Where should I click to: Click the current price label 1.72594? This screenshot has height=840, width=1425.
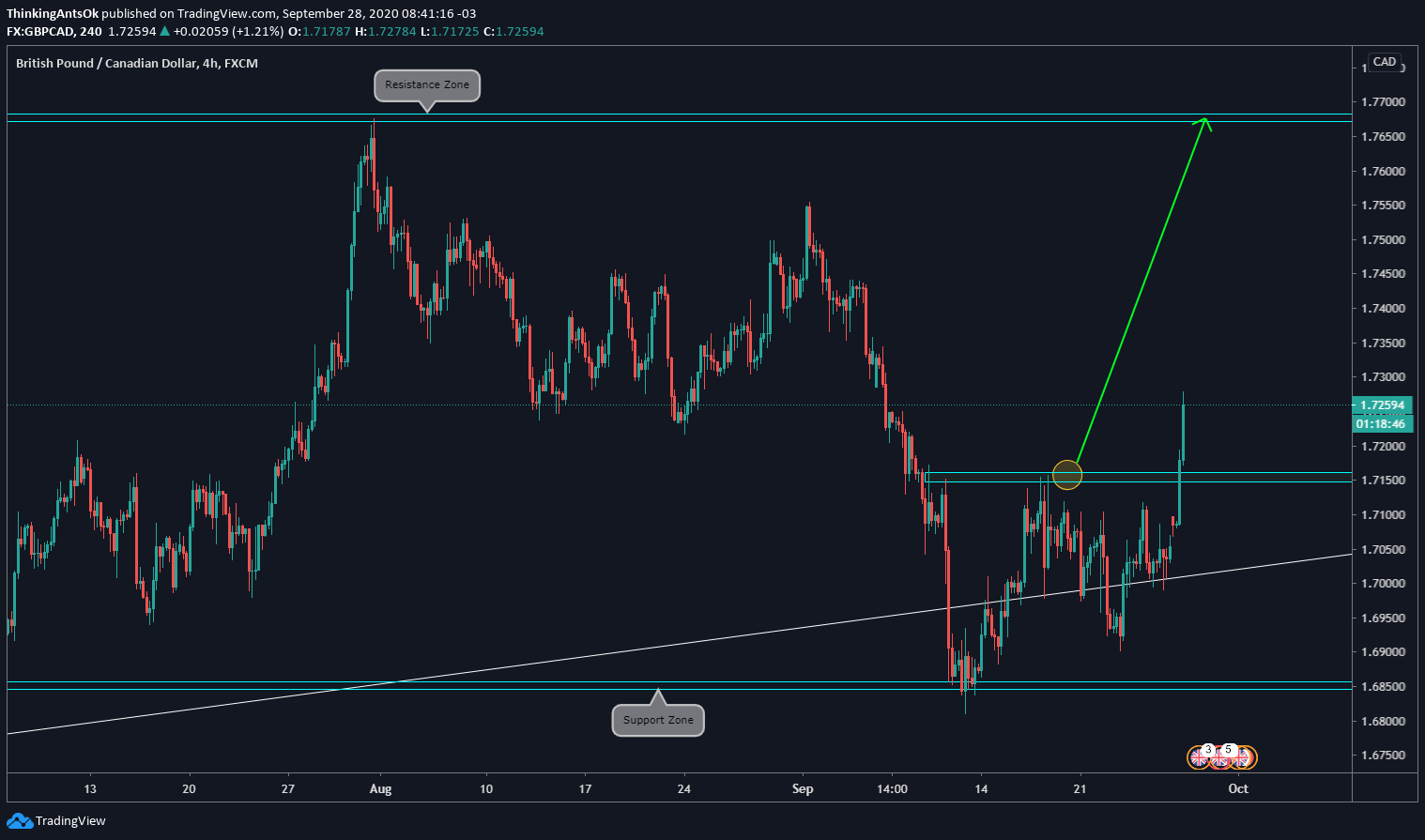1381,405
